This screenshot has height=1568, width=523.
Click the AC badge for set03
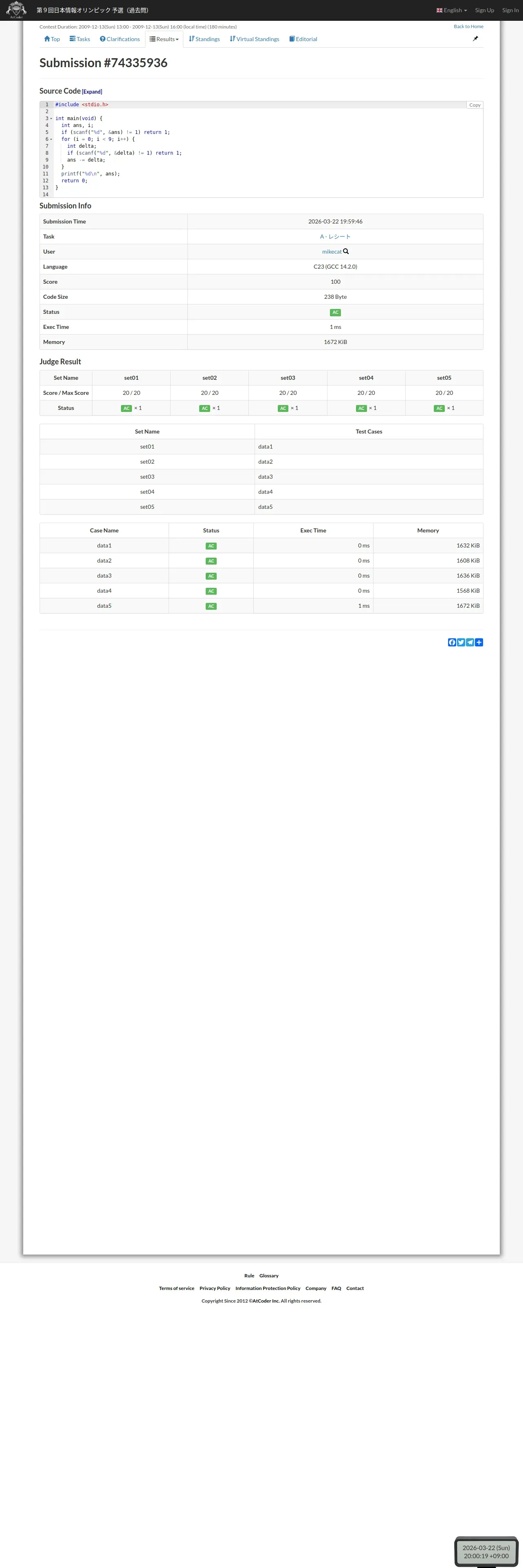tap(283, 408)
